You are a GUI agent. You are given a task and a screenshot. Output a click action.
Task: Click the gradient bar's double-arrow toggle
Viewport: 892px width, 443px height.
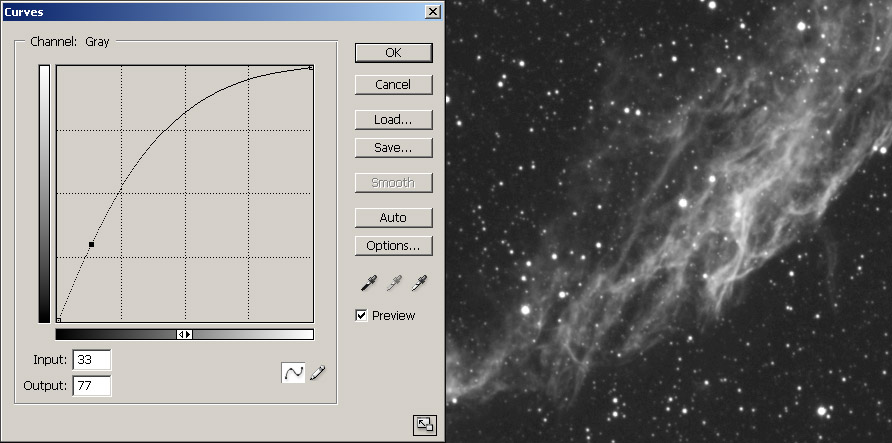coord(184,334)
